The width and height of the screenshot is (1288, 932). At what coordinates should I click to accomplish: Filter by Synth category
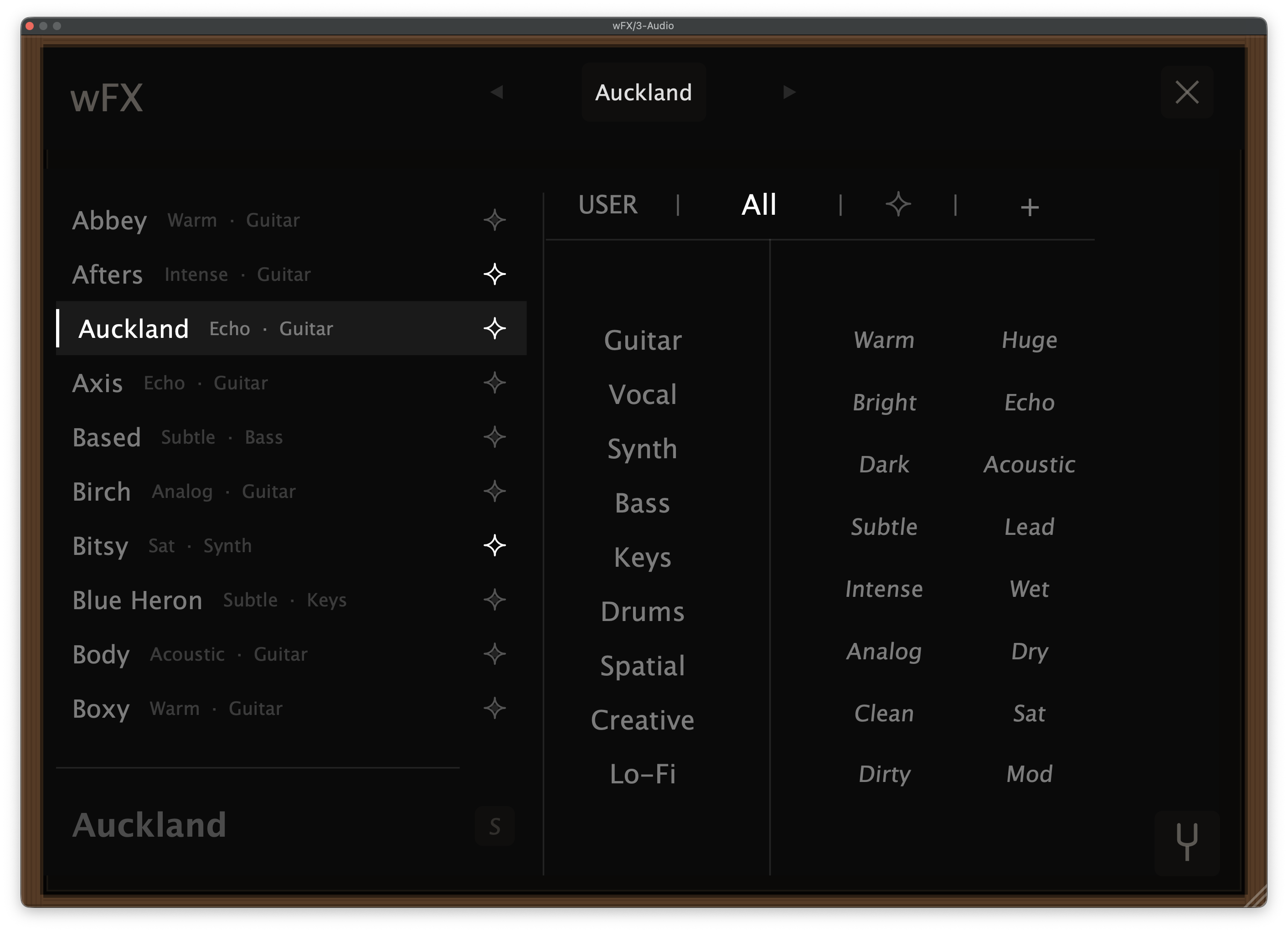tap(642, 449)
